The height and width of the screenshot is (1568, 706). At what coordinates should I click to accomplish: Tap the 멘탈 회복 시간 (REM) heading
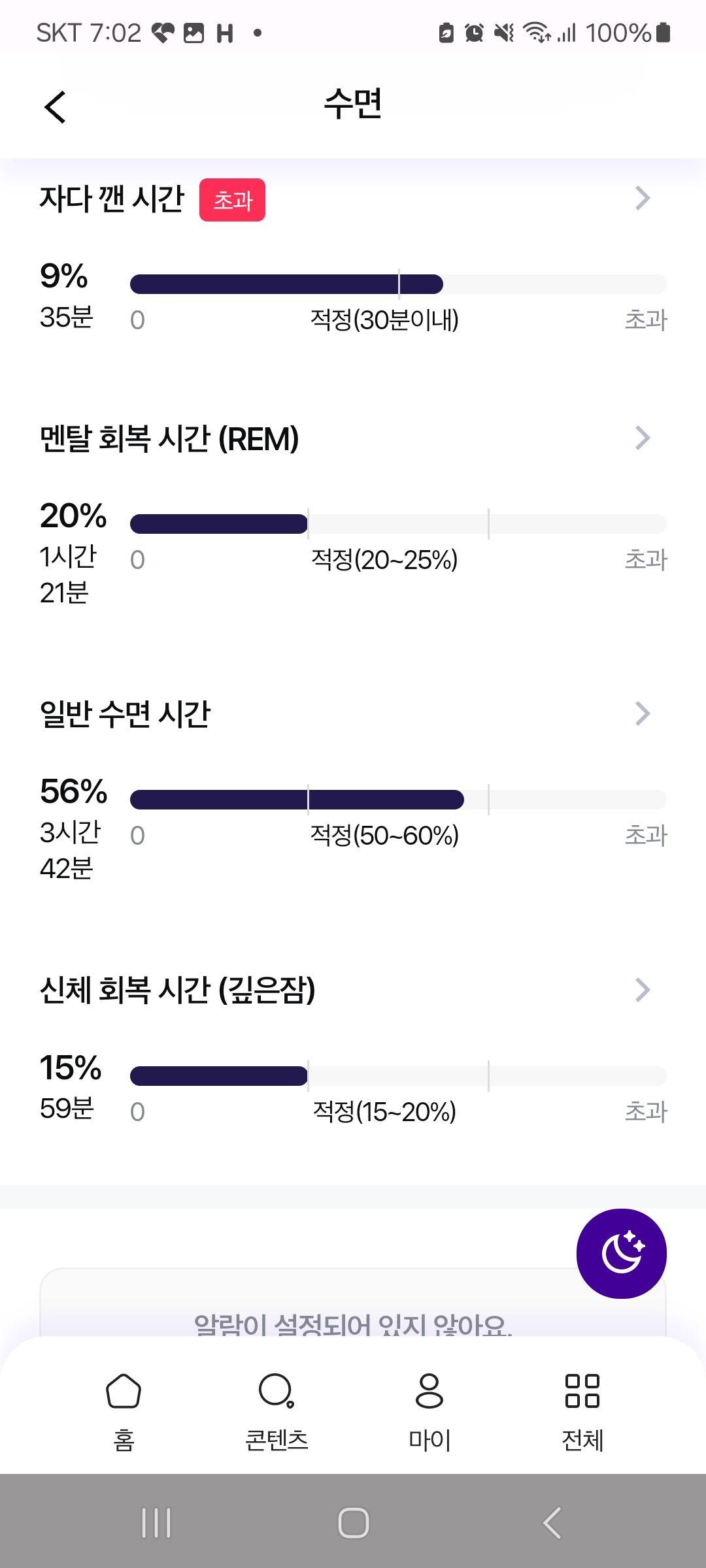[x=169, y=438]
